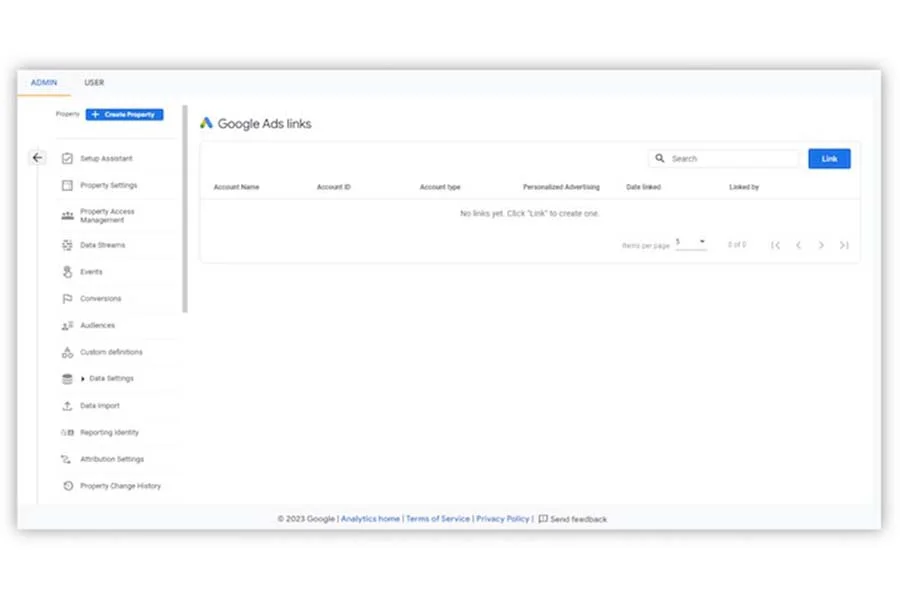This screenshot has height=600, width=900.
Task: Click the Data Import upload icon
Action: (x=67, y=406)
